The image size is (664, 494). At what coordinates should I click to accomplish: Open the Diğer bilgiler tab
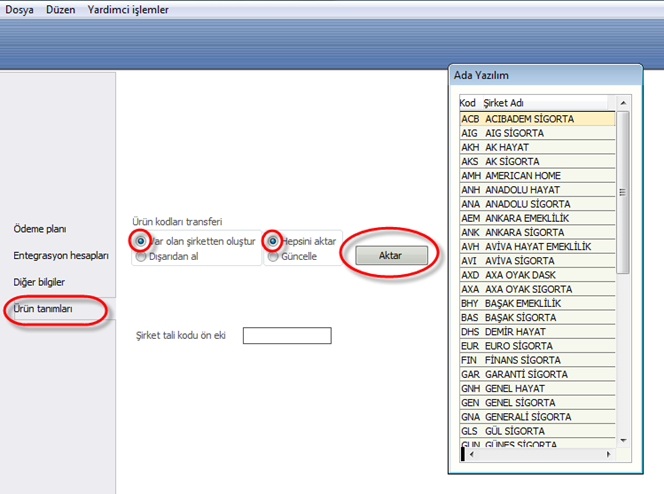tap(39, 282)
